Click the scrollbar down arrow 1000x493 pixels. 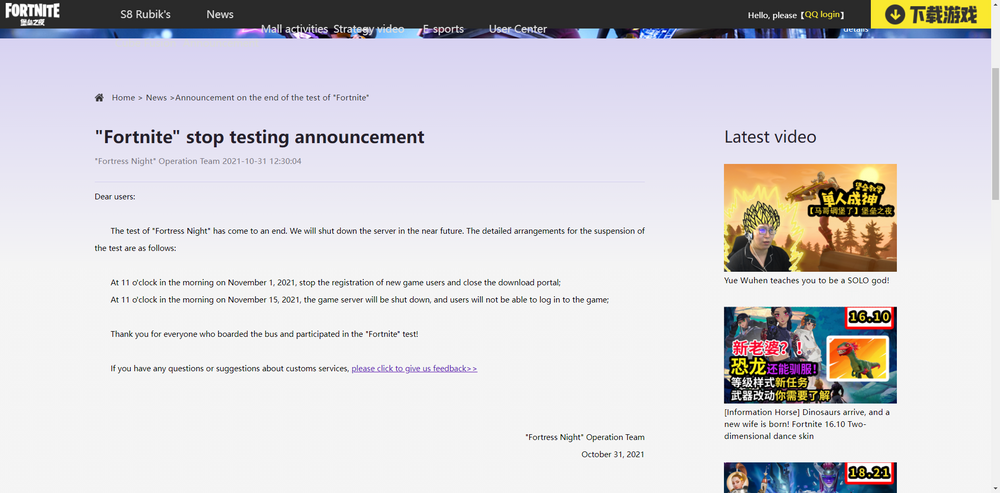pos(993,487)
